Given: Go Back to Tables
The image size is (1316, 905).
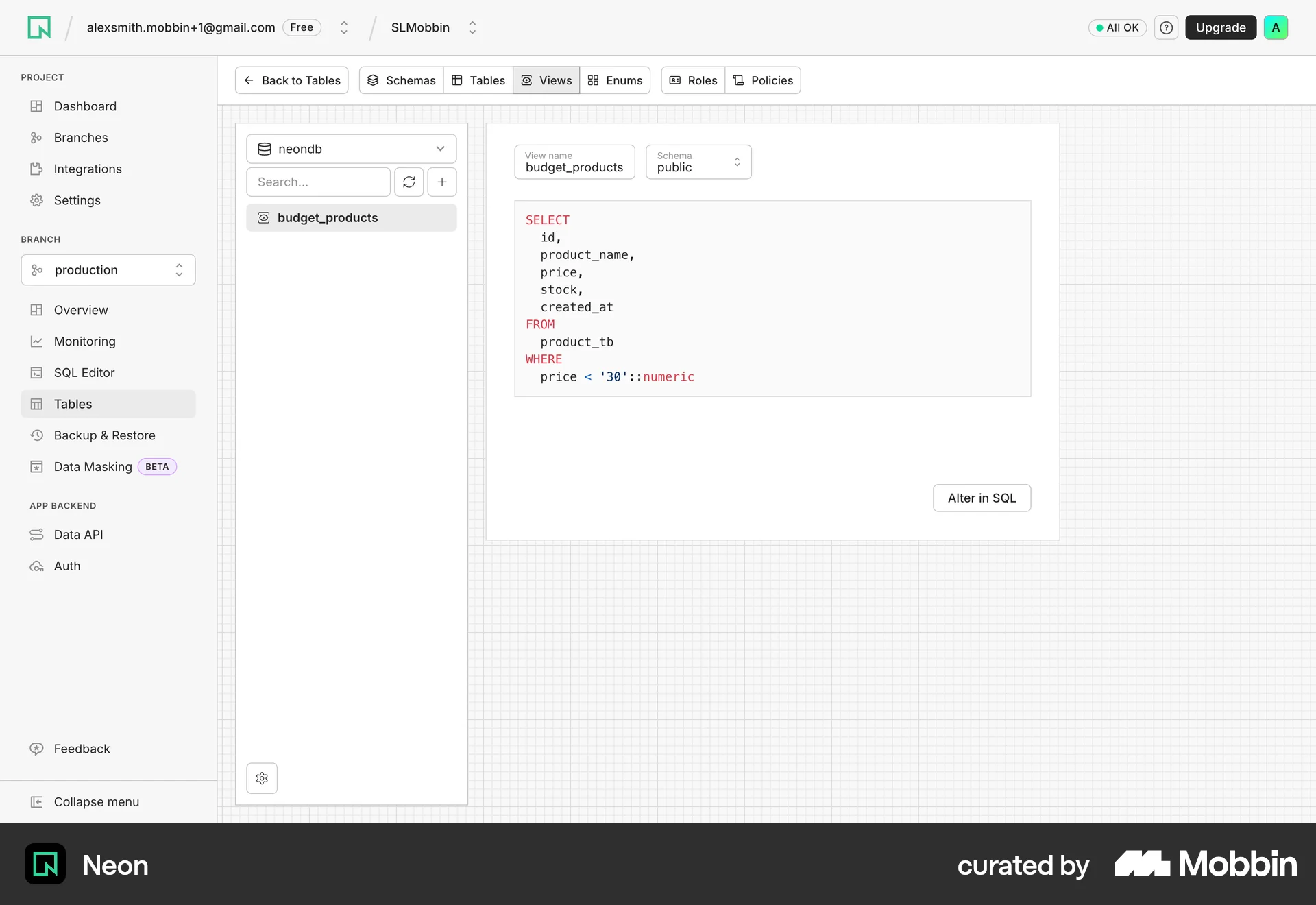Looking at the screenshot, I should point(292,80).
